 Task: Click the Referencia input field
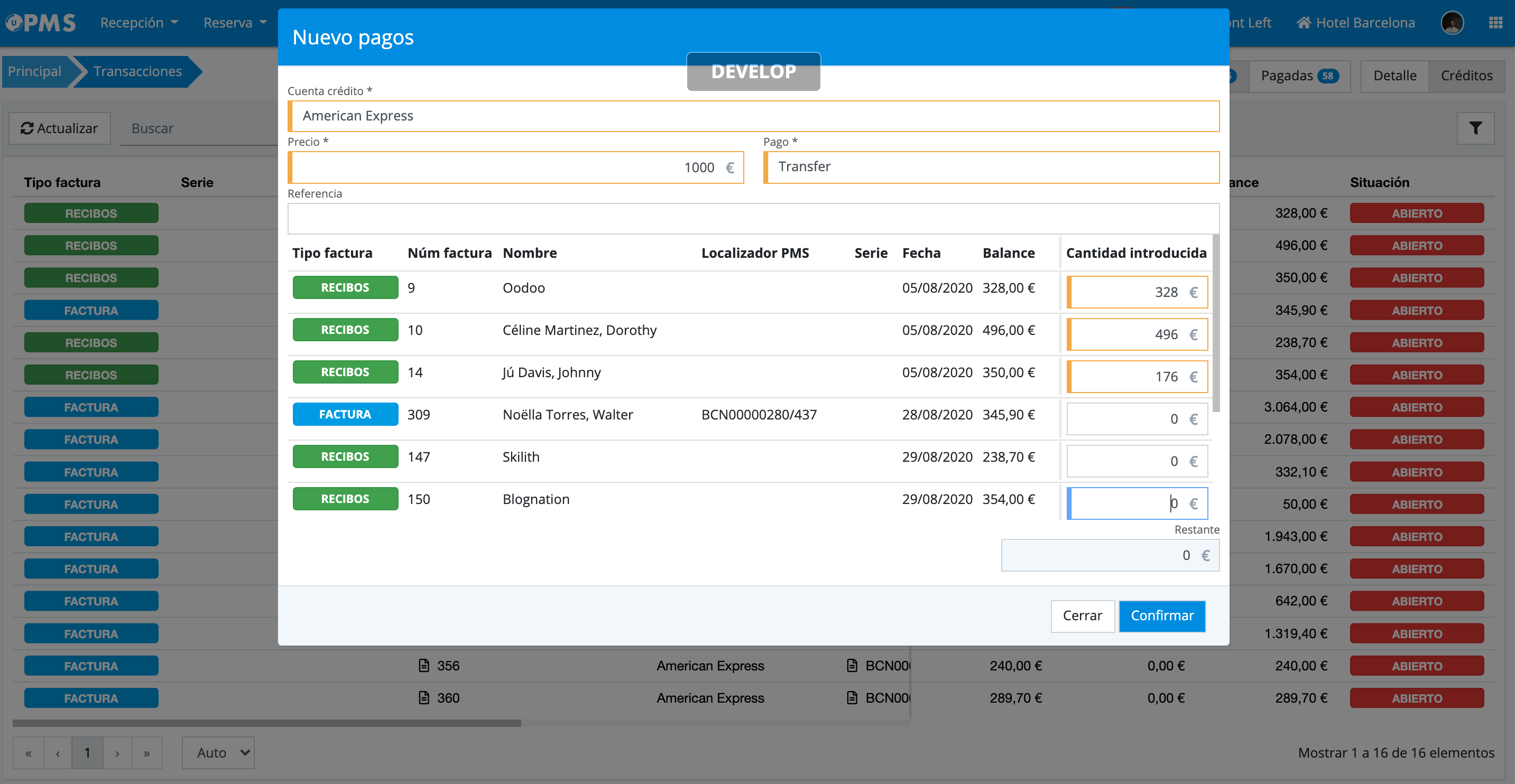[753, 219]
